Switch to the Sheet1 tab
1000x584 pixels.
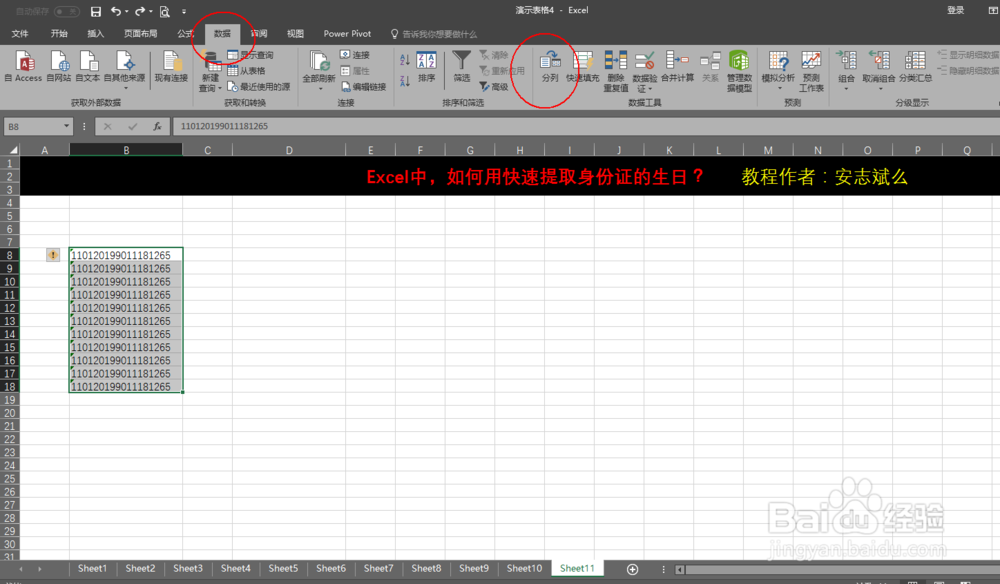[92, 568]
